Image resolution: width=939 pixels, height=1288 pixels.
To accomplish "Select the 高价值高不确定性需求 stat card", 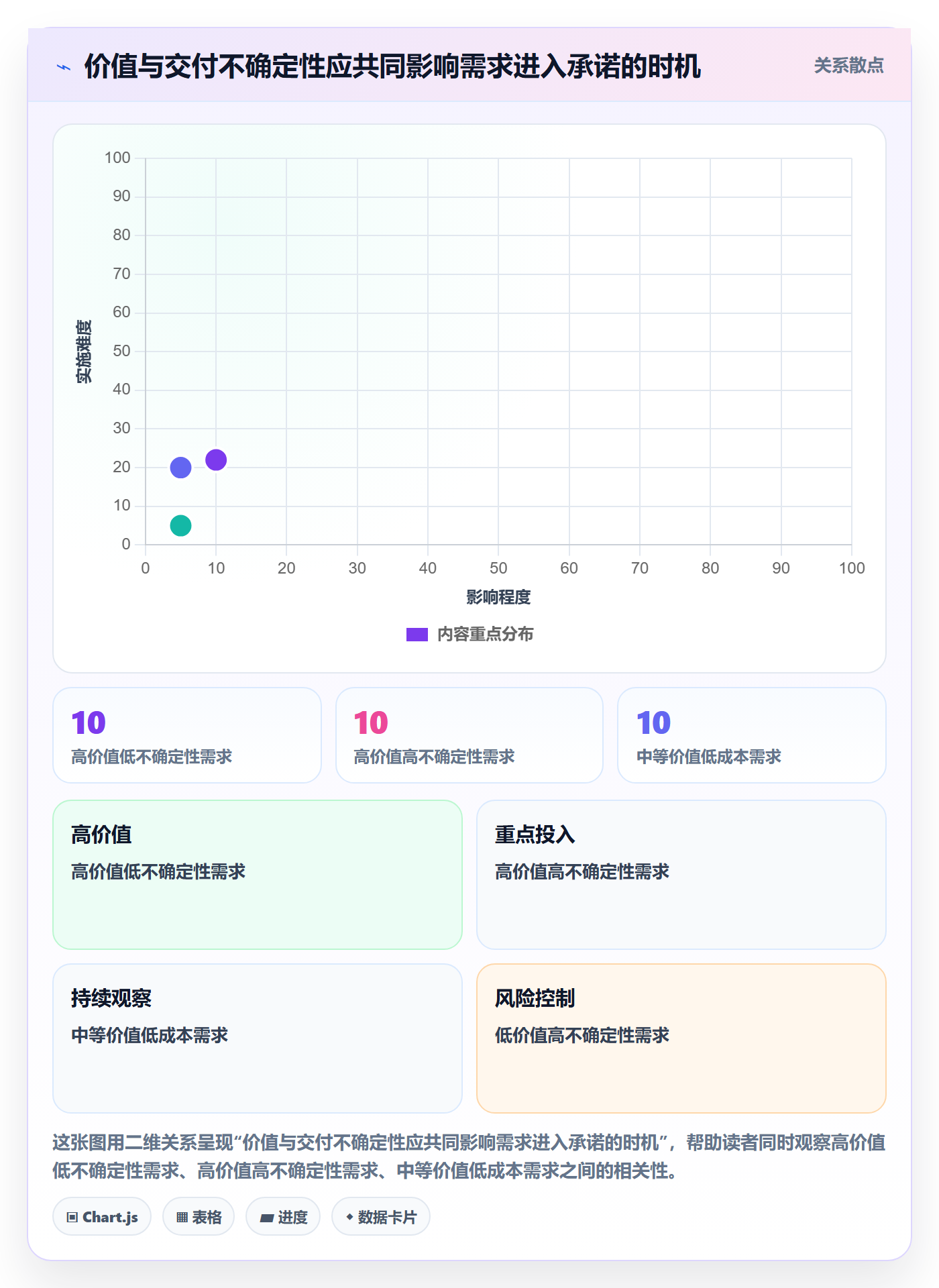I will [469, 735].
